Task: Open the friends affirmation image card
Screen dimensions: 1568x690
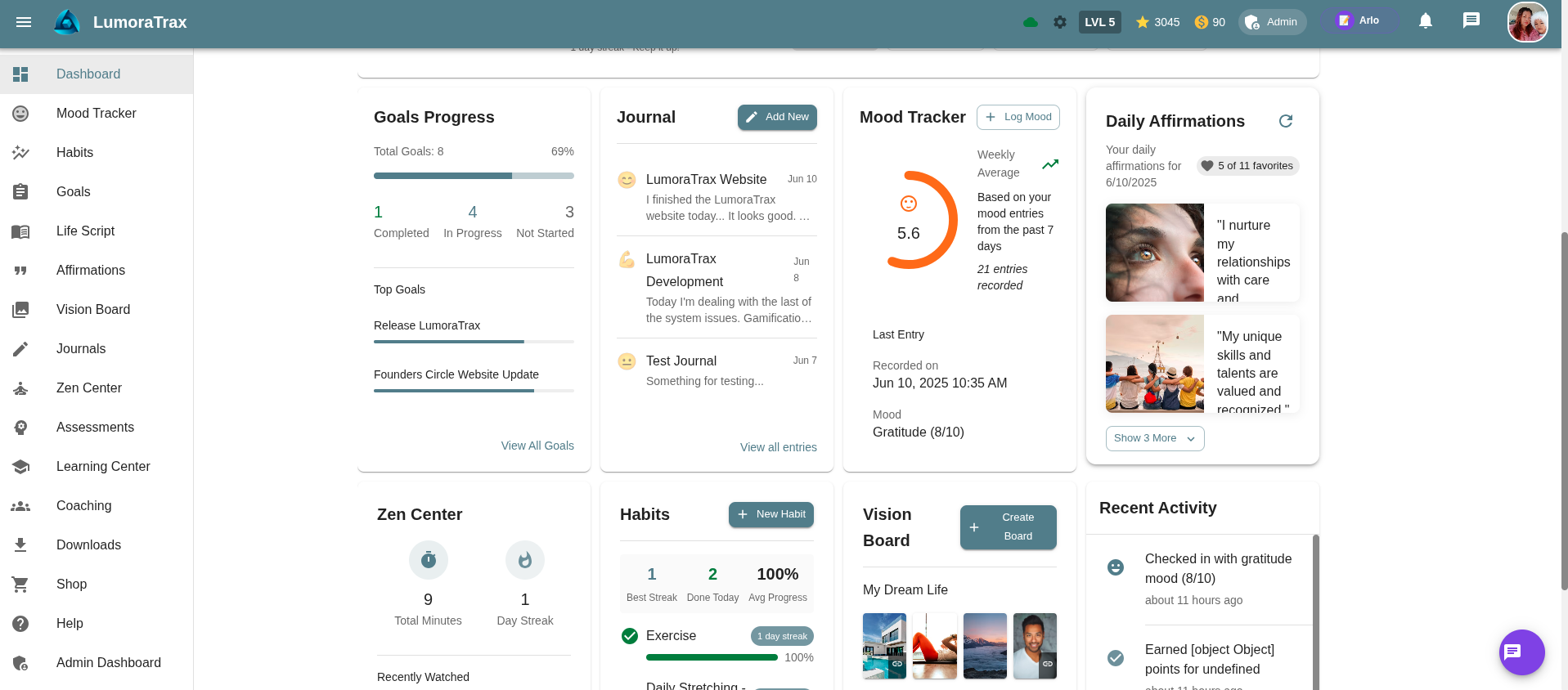Action: point(1155,364)
